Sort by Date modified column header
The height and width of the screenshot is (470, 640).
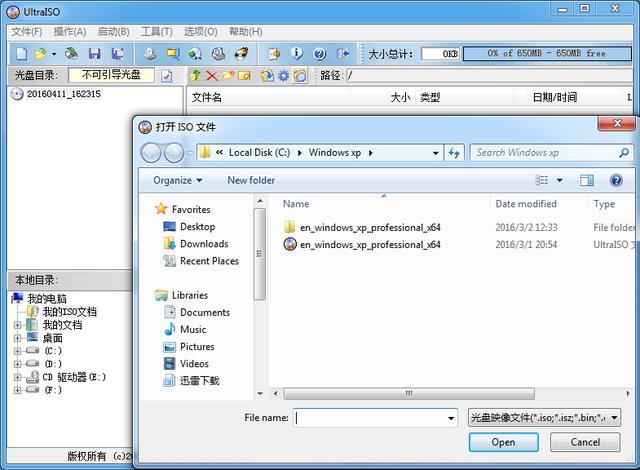(x=526, y=204)
